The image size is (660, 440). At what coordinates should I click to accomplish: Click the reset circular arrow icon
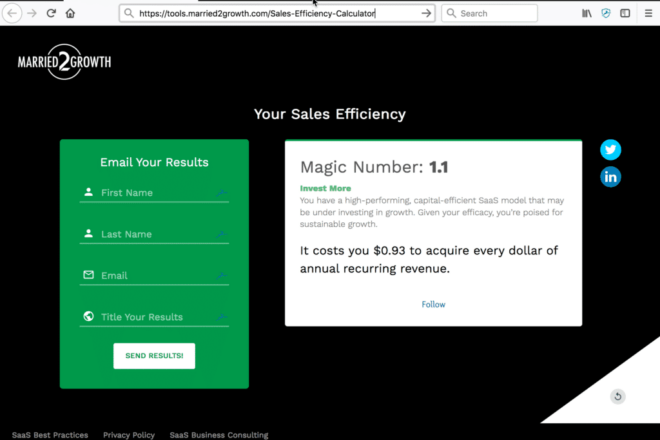(x=617, y=397)
